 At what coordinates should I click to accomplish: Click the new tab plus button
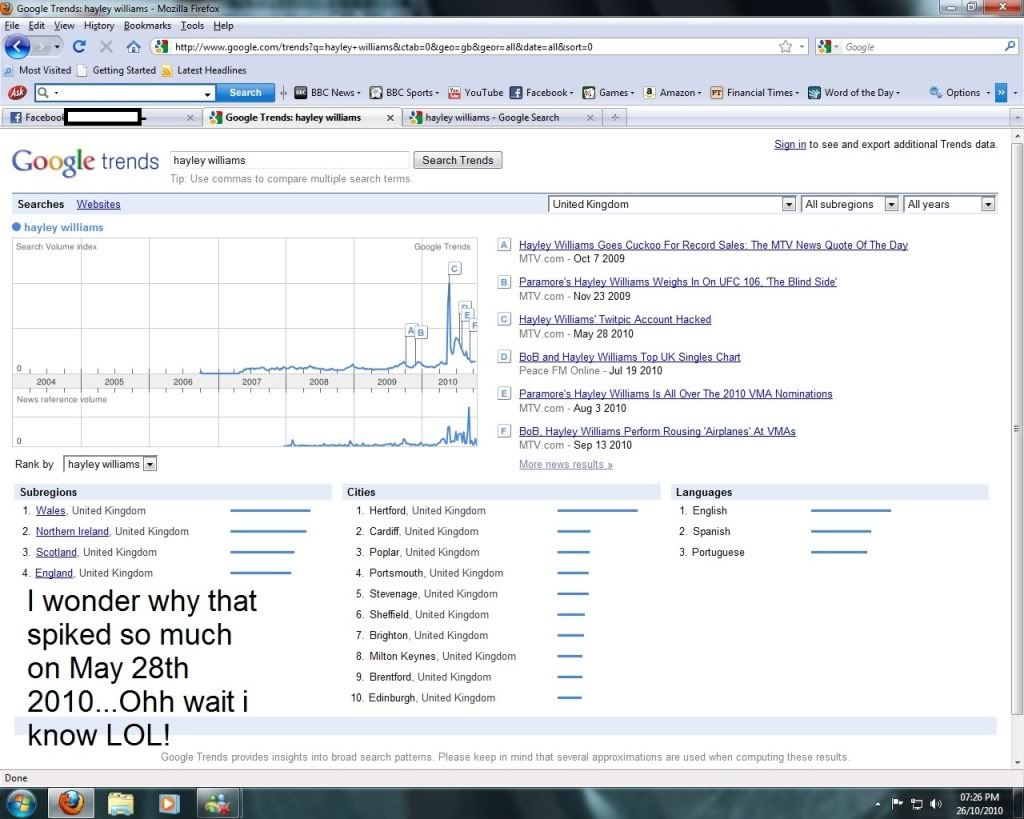click(x=614, y=118)
